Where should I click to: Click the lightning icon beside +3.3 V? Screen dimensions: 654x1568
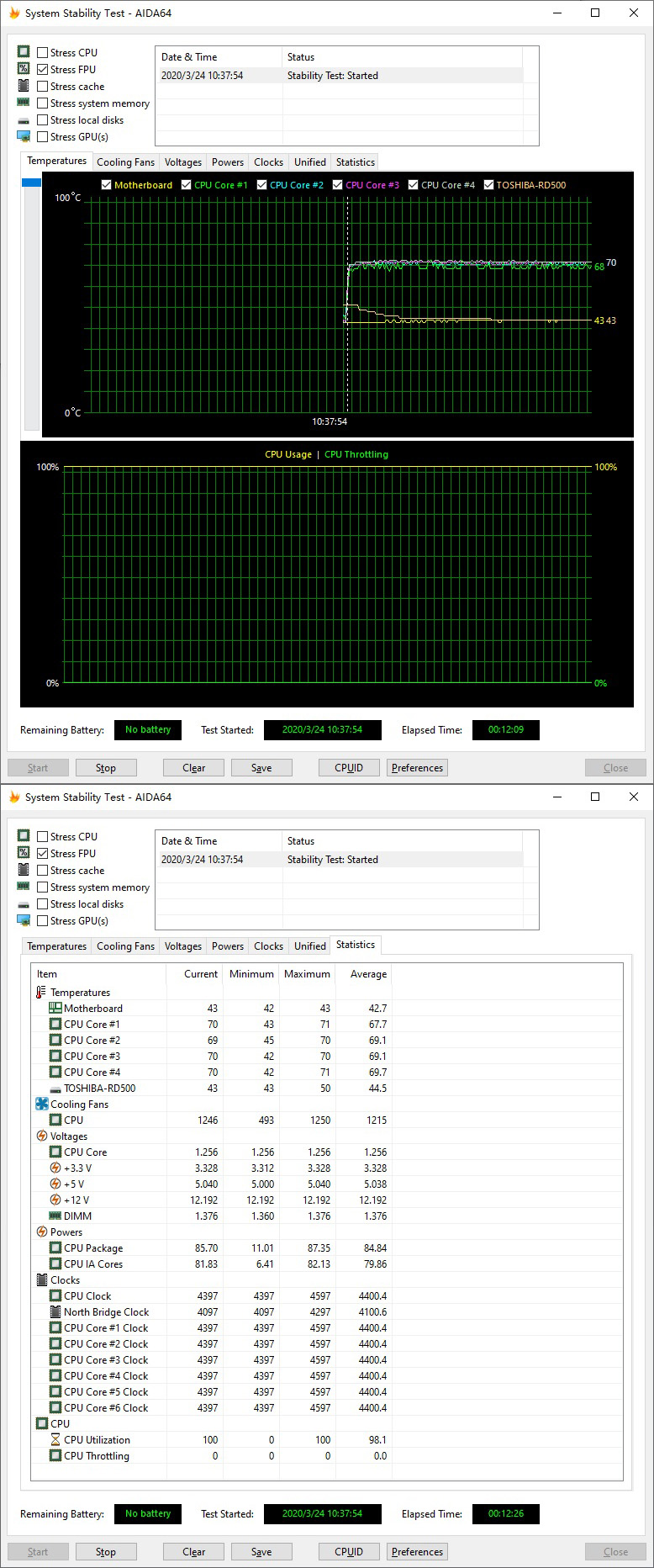coord(55,1168)
